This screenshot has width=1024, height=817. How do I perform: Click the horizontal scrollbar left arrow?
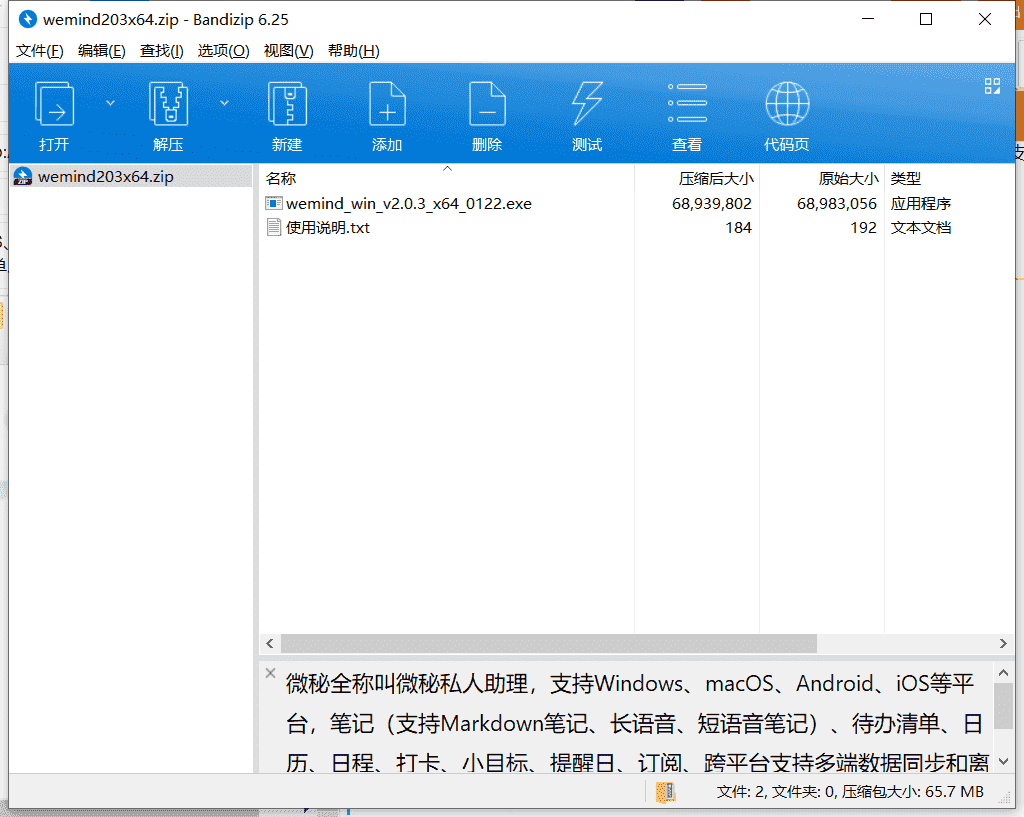tap(270, 643)
